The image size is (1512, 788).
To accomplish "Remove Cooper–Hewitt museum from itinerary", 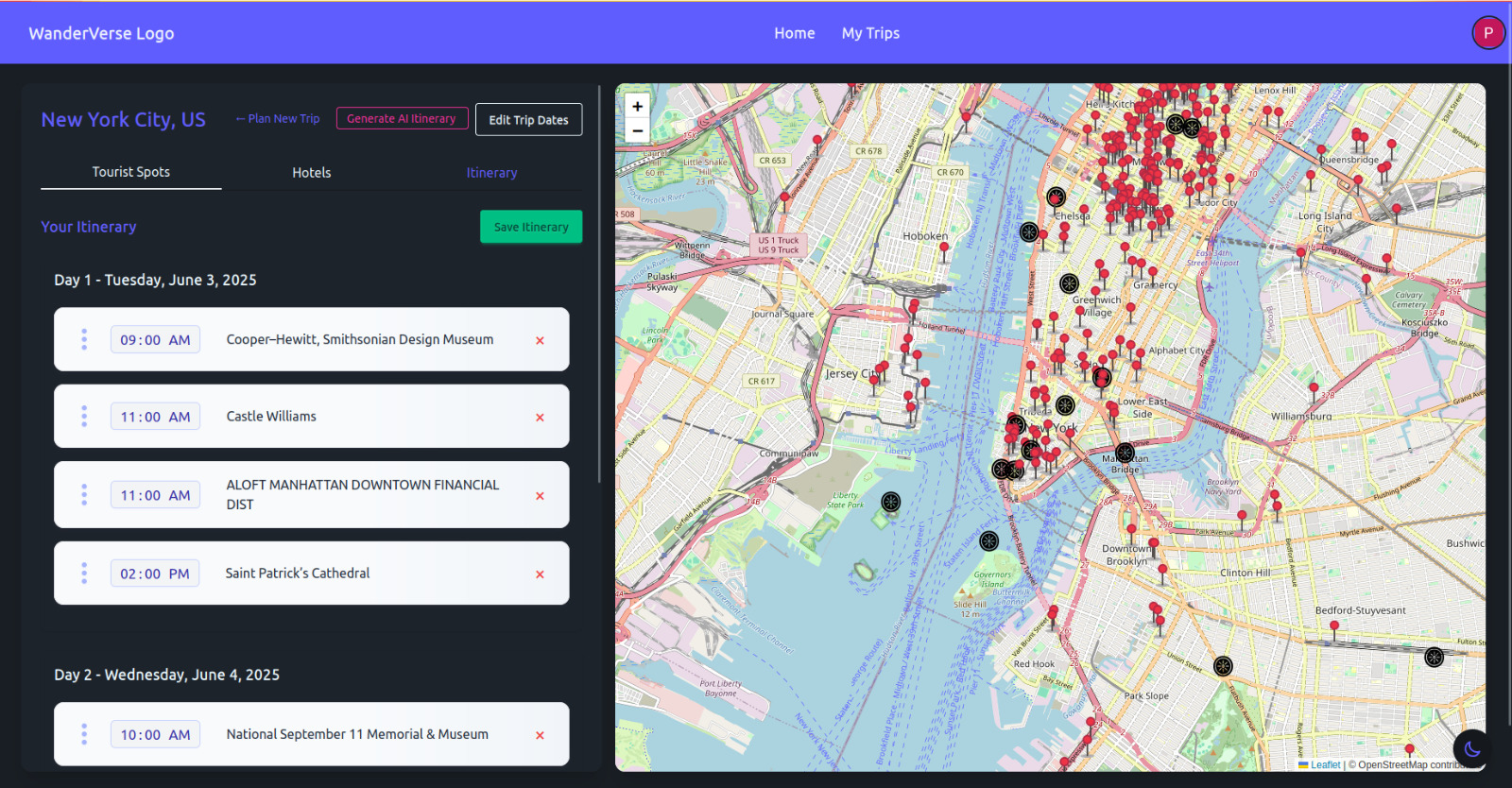I will (540, 340).
